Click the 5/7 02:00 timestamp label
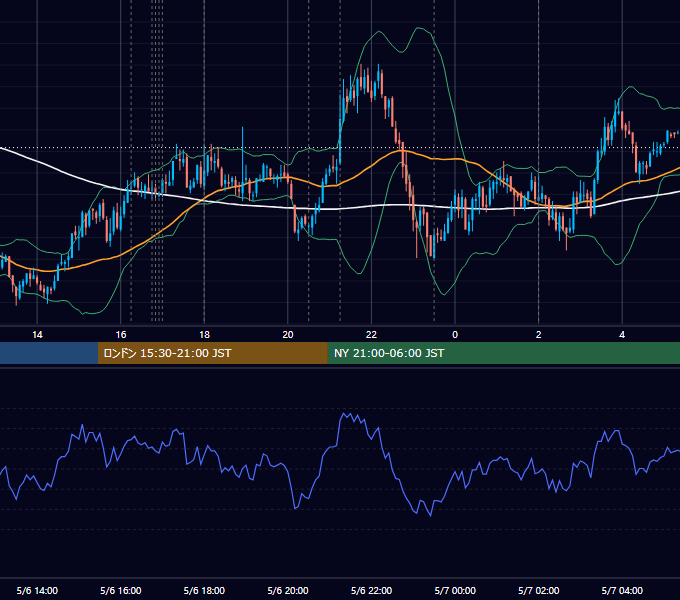The image size is (680, 600). [x=539, y=590]
